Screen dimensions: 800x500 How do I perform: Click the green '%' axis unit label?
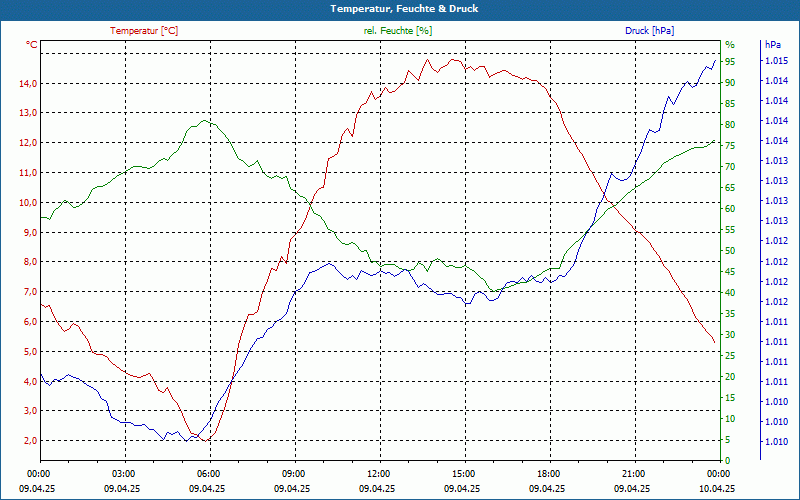[x=730, y=45]
